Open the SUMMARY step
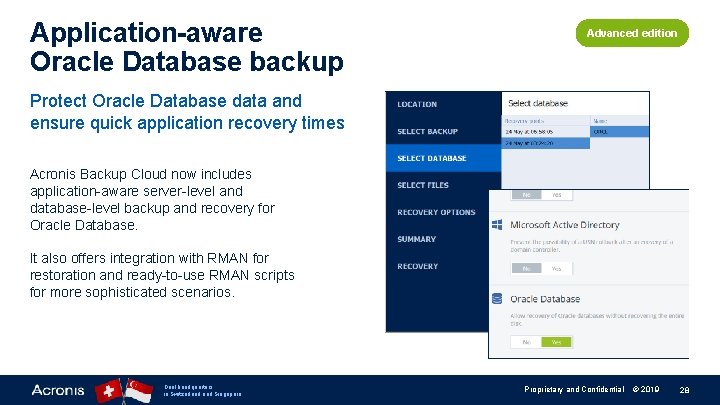The height and width of the screenshot is (405, 720). (x=416, y=239)
